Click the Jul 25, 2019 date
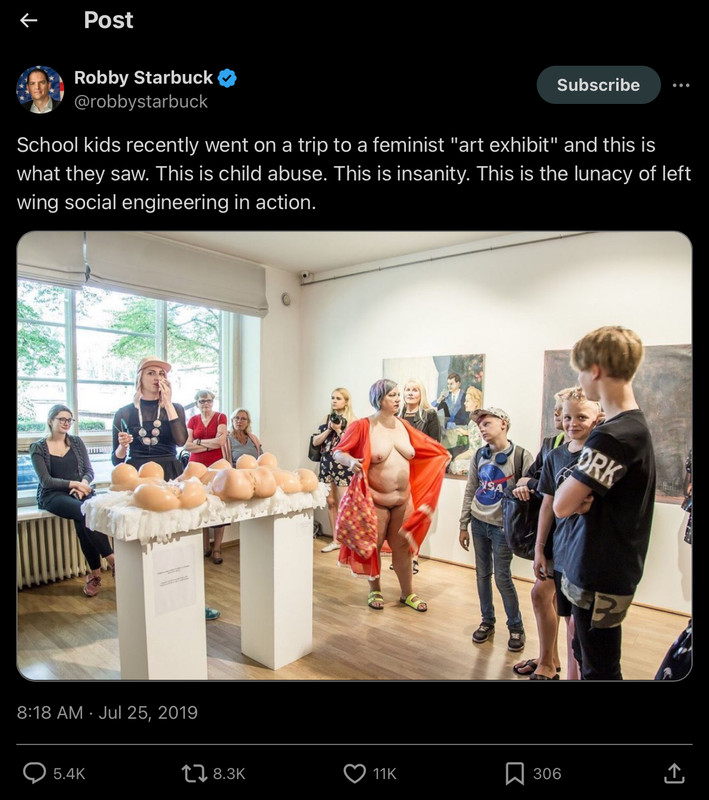709x800 pixels. click(148, 712)
